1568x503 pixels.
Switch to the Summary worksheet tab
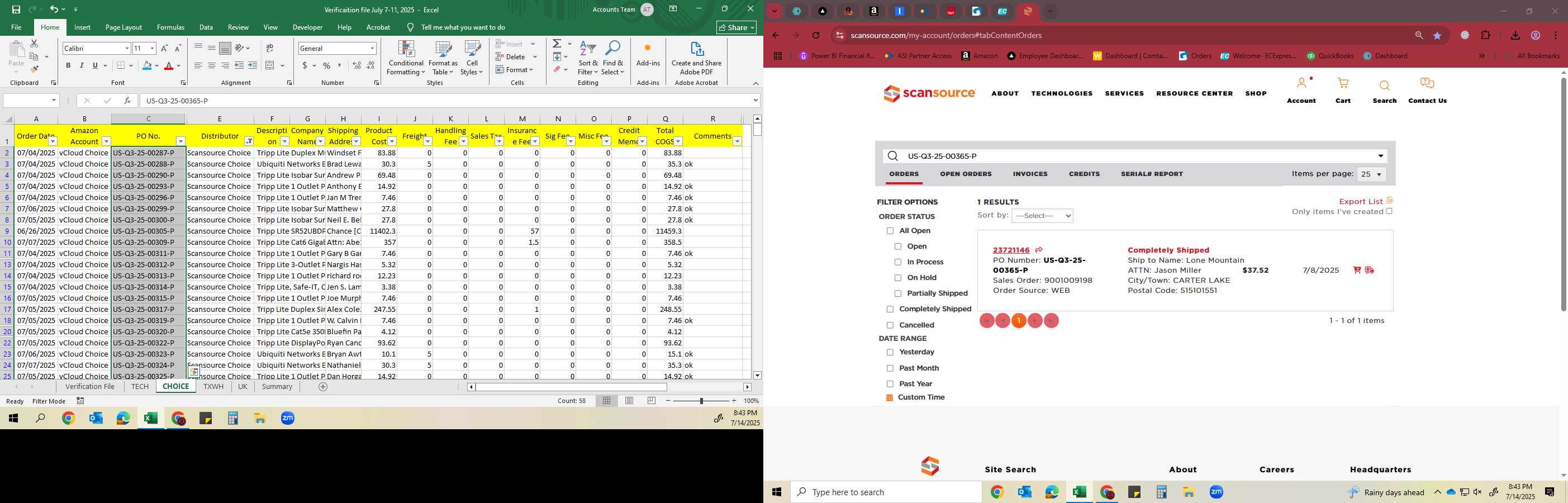(277, 387)
